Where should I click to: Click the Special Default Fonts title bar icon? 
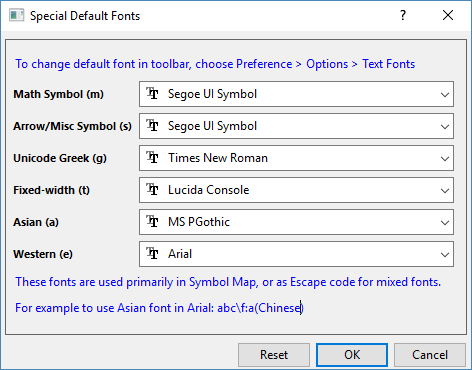pyautogui.click(x=16, y=15)
